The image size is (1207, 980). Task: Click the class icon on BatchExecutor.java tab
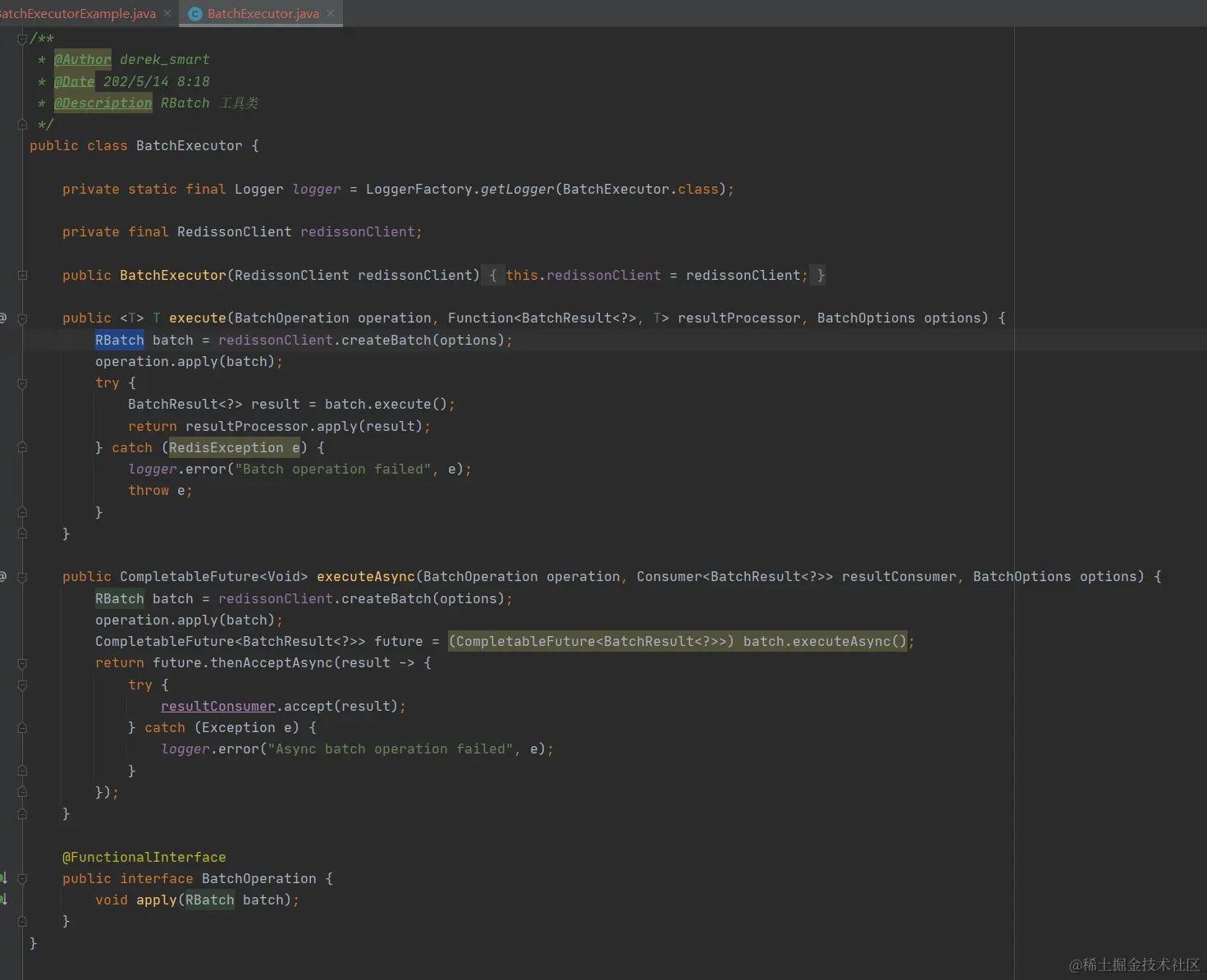[x=195, y=14]
